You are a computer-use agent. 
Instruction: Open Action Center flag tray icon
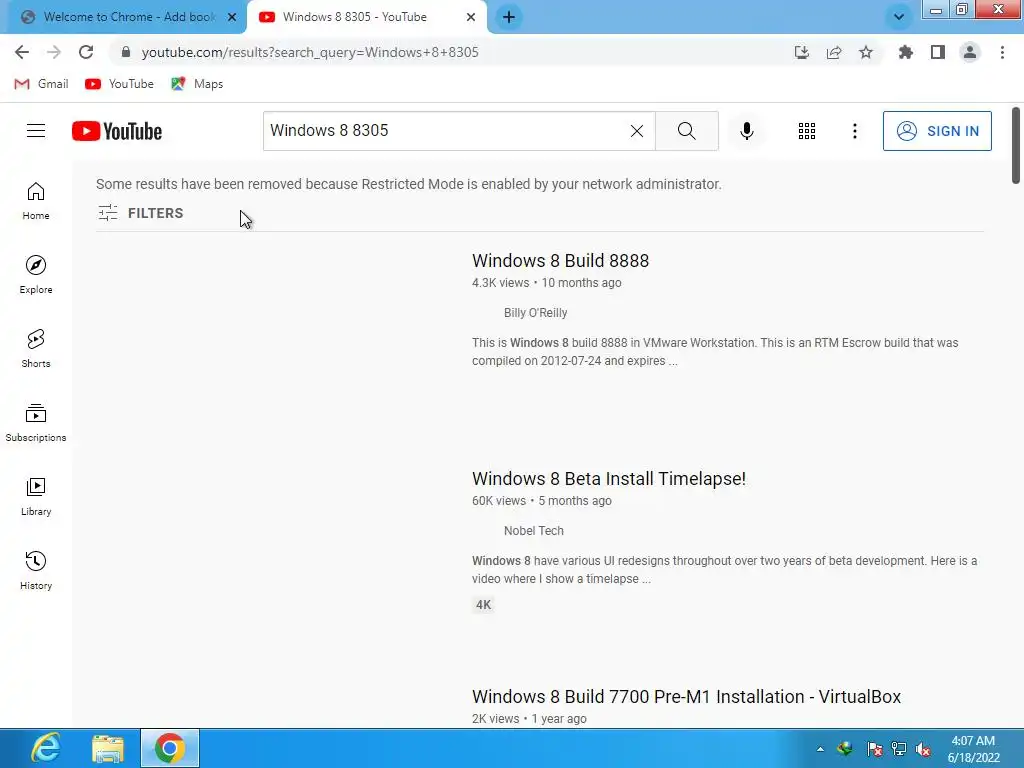point(874,749)
